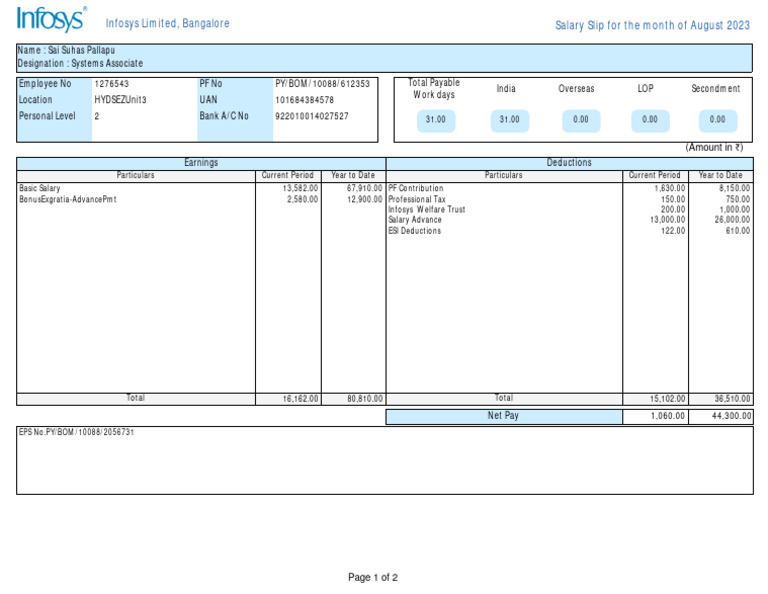This screenshot has width=768, height=594.
Task: Click Net Pay current amount 1,060.00
Action: (668, 416)
